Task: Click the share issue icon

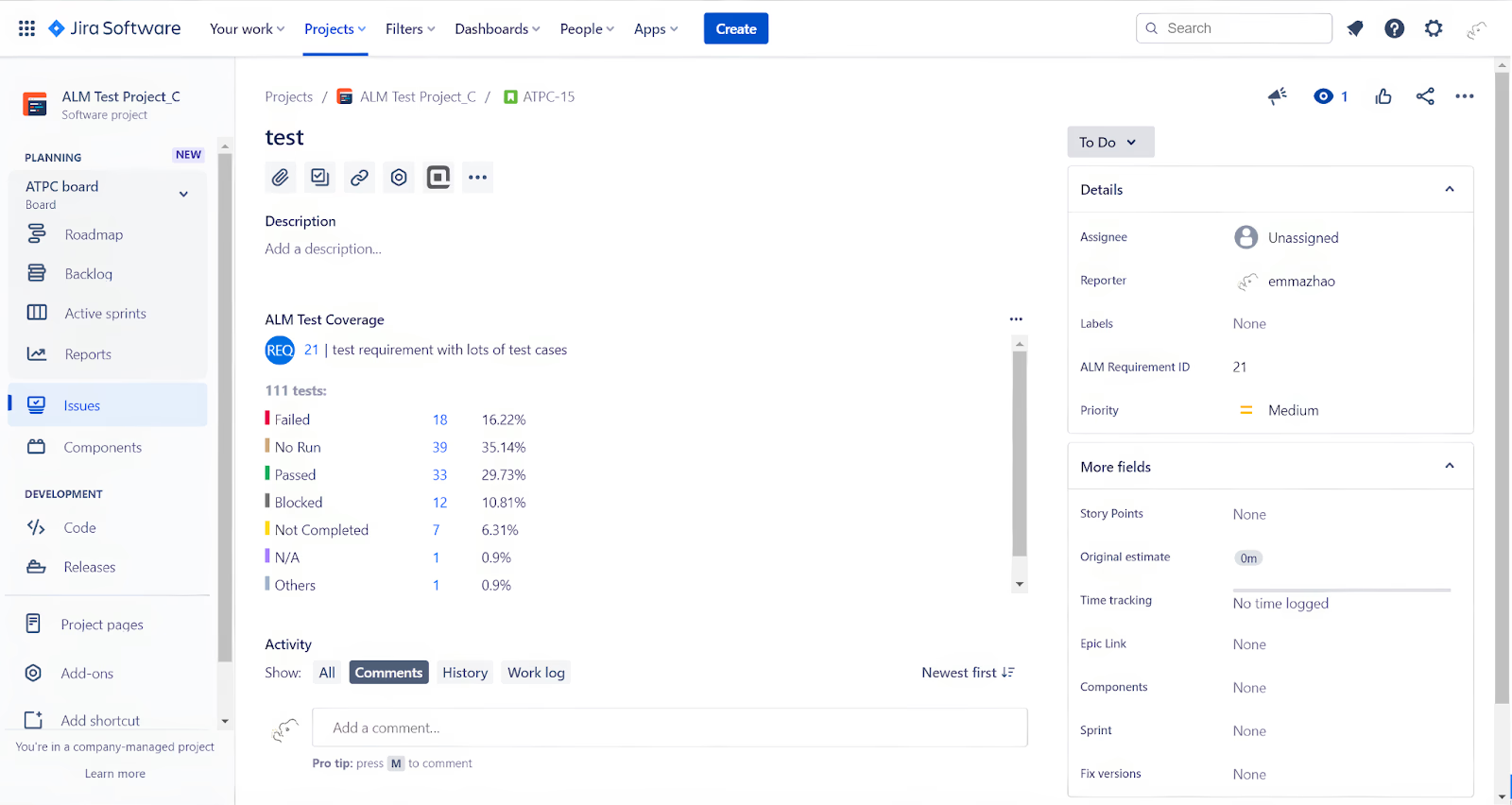Action: pos(1425,96)
